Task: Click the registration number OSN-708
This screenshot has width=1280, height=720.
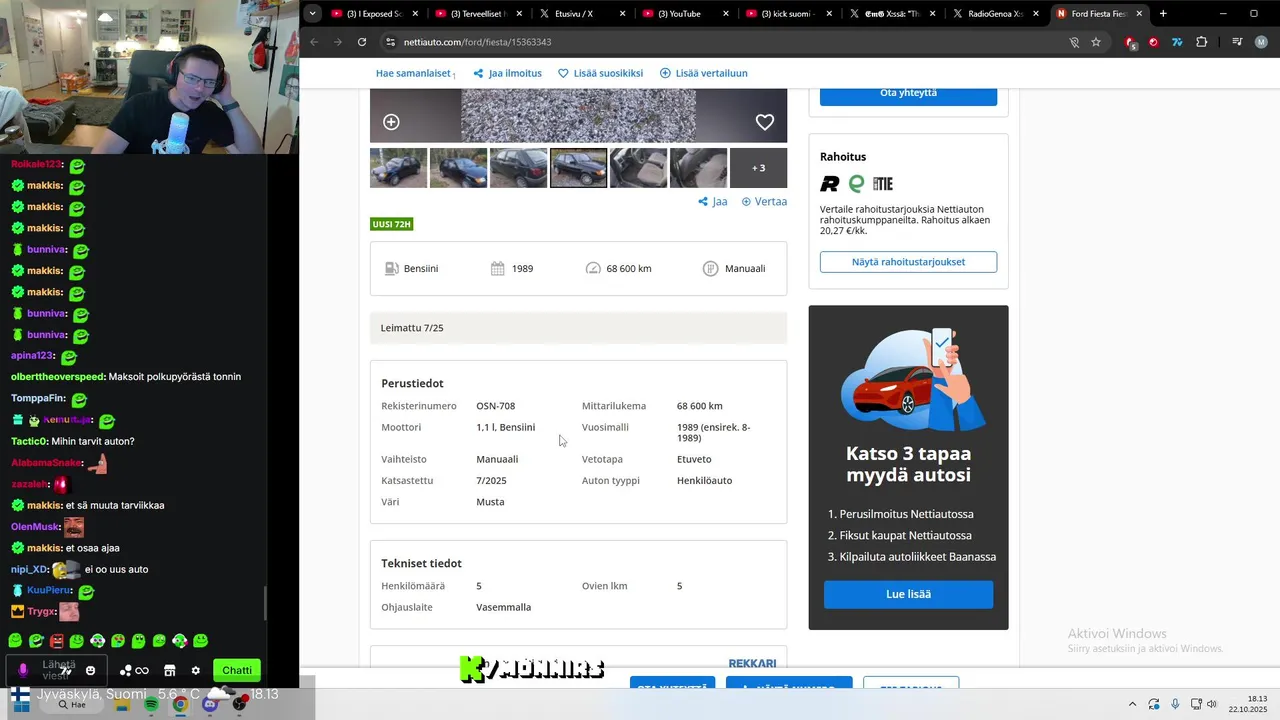Action: click(x=496, y=406)
